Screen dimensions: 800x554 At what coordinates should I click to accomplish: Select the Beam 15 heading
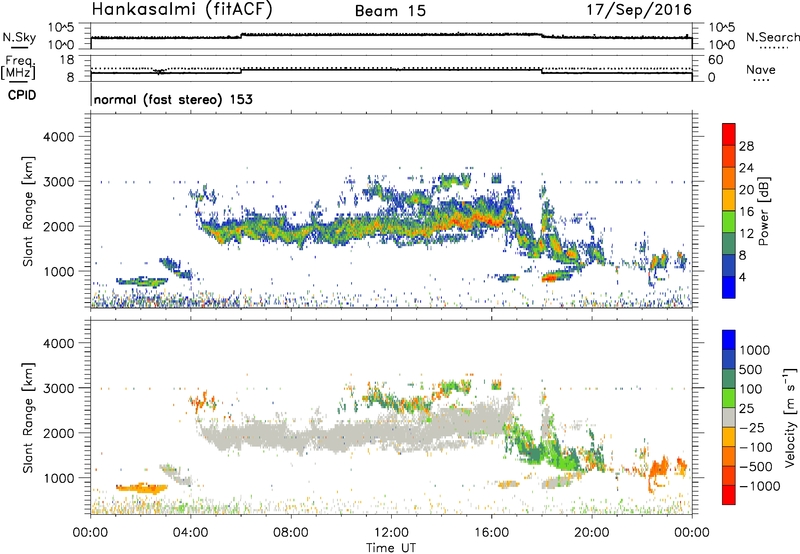[390, 11]
